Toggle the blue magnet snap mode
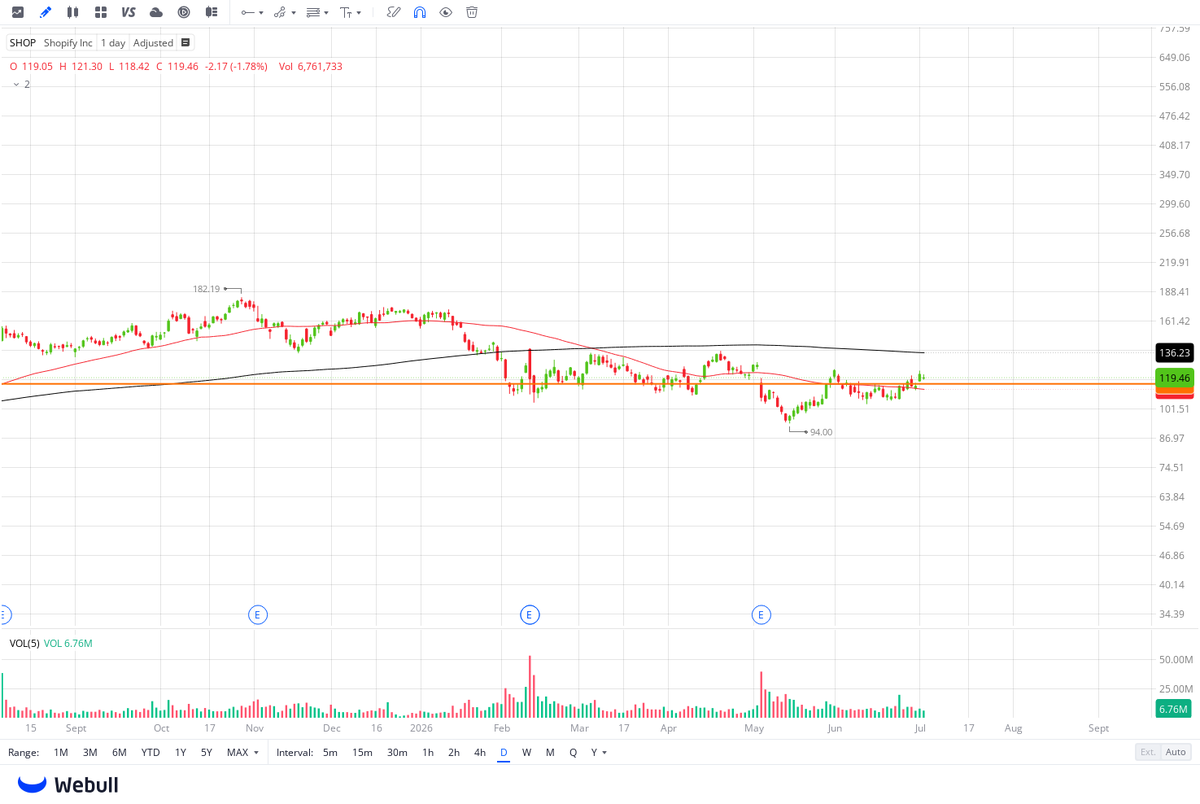Image resolution: width=1200 pixels, height=804 pixels. pos(420,12)
